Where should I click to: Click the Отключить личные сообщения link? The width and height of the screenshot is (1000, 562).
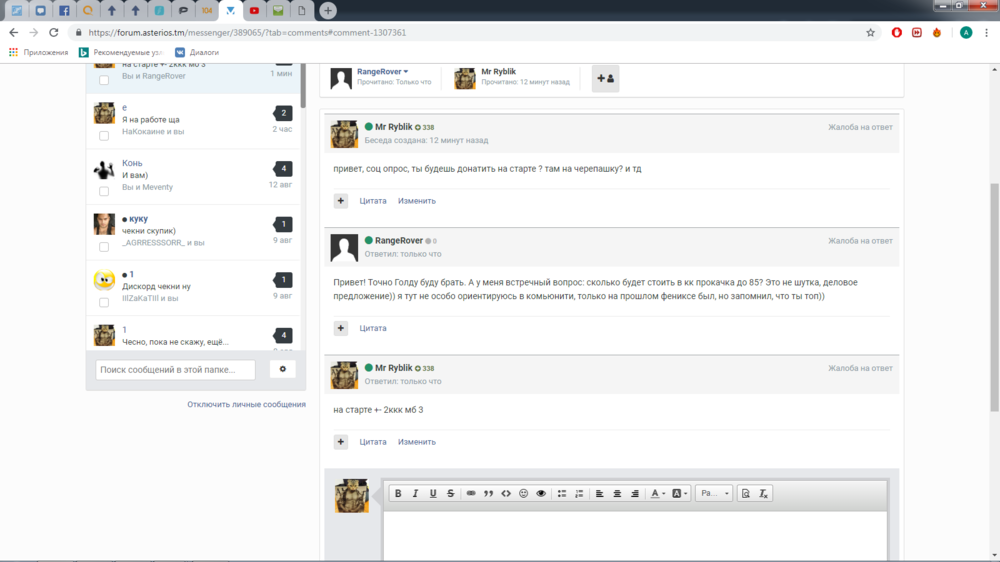tap(246, 404)
